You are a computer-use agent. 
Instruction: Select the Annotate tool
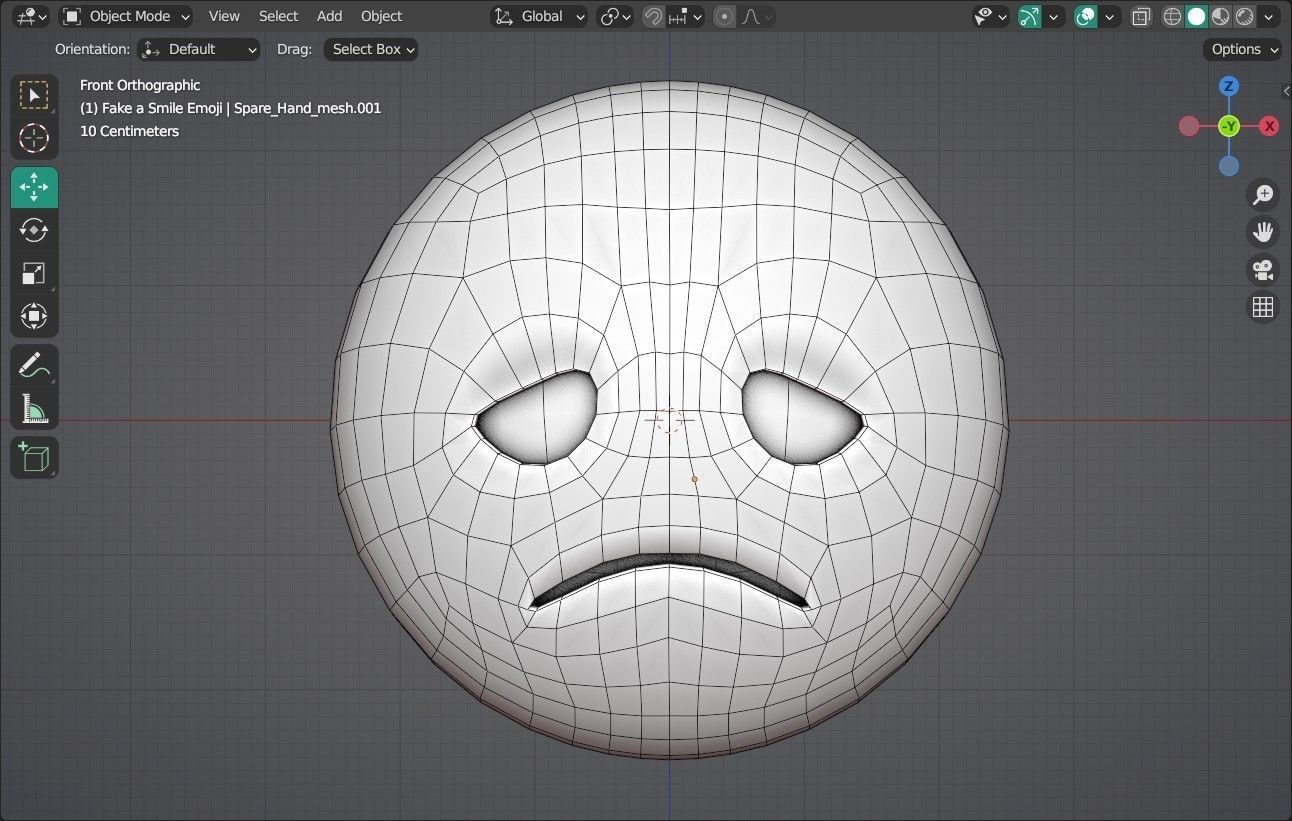pyautogui.click(x=34, y=365)
